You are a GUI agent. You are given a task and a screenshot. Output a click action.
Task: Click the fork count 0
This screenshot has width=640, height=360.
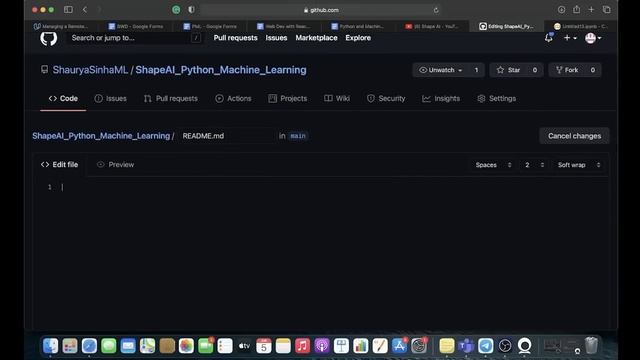(x=593, y=70)
